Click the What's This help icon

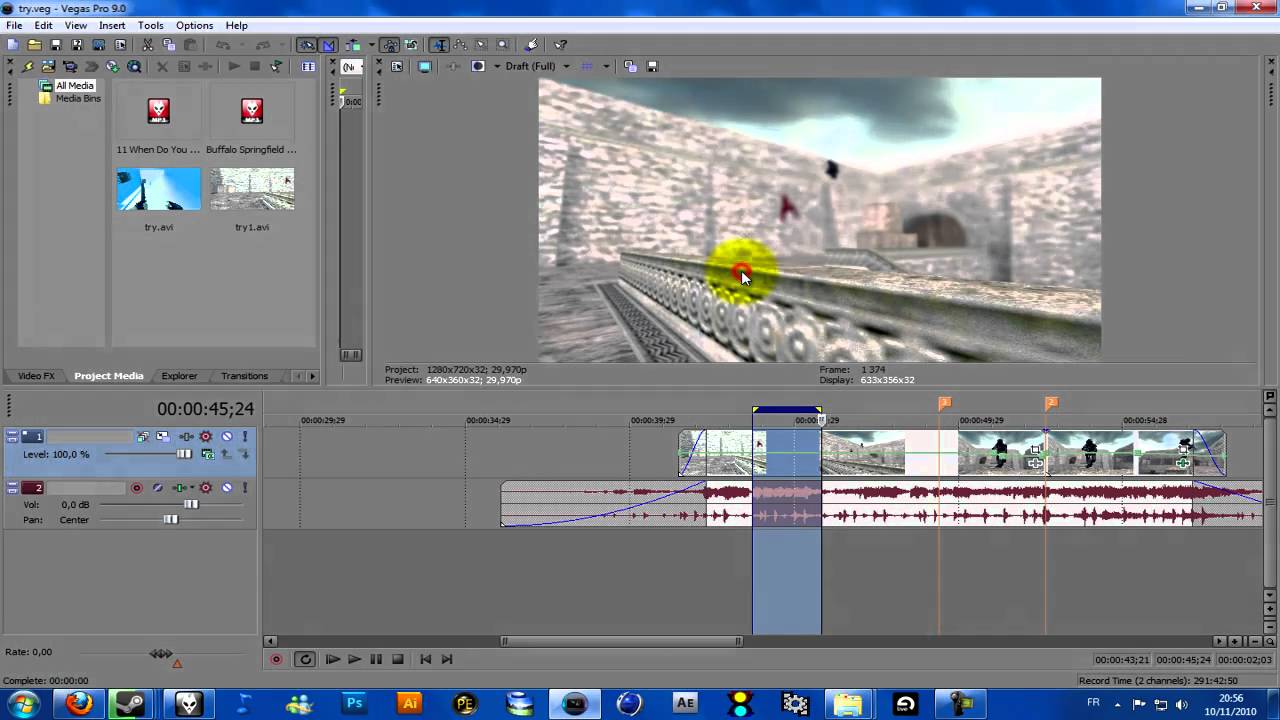[560, 45]
